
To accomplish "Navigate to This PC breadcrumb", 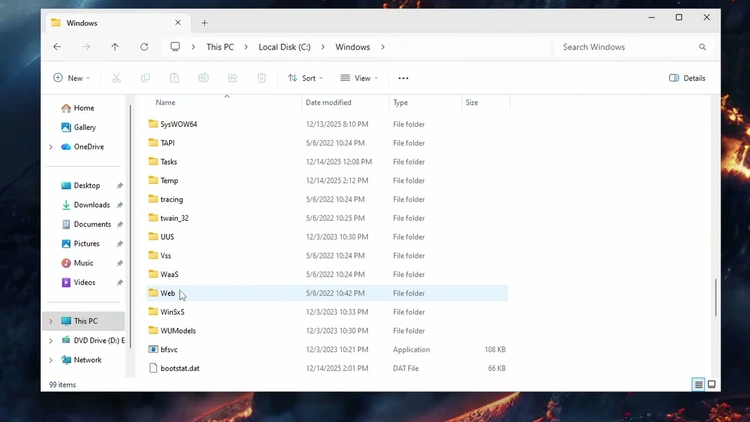I will coord(220,47).
